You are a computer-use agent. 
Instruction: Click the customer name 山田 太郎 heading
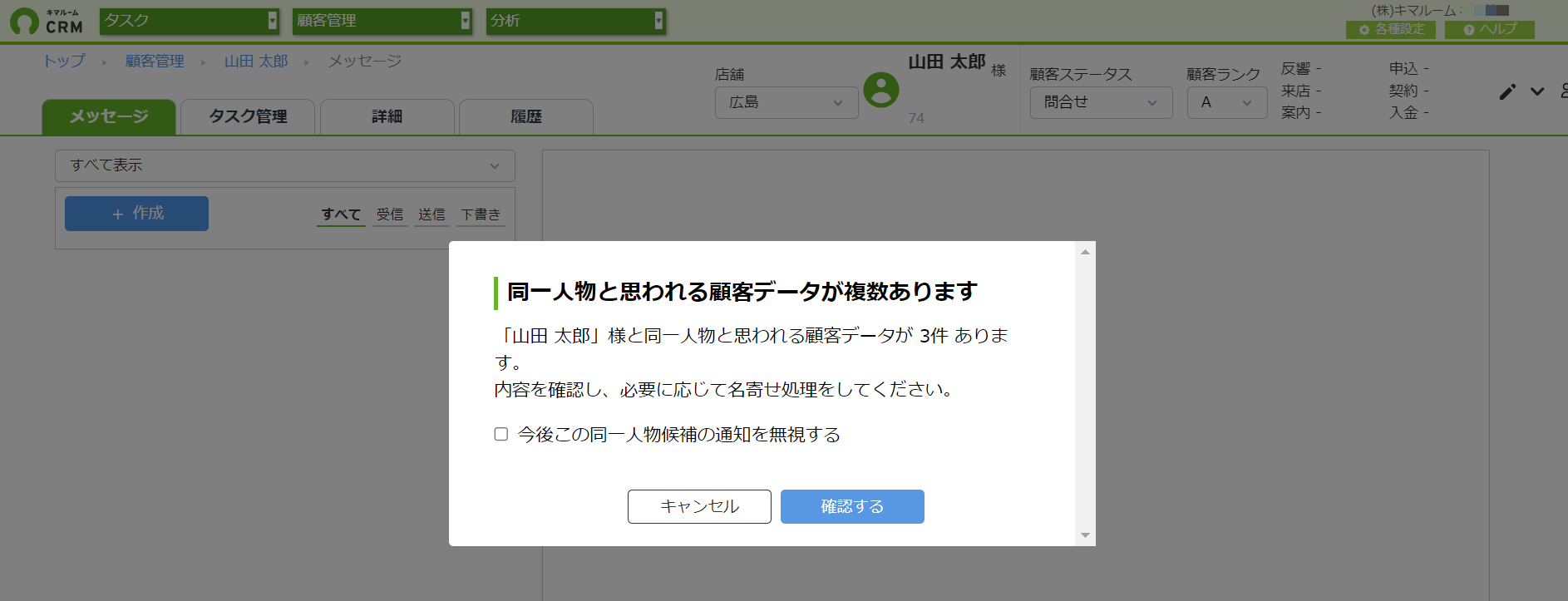947,62
